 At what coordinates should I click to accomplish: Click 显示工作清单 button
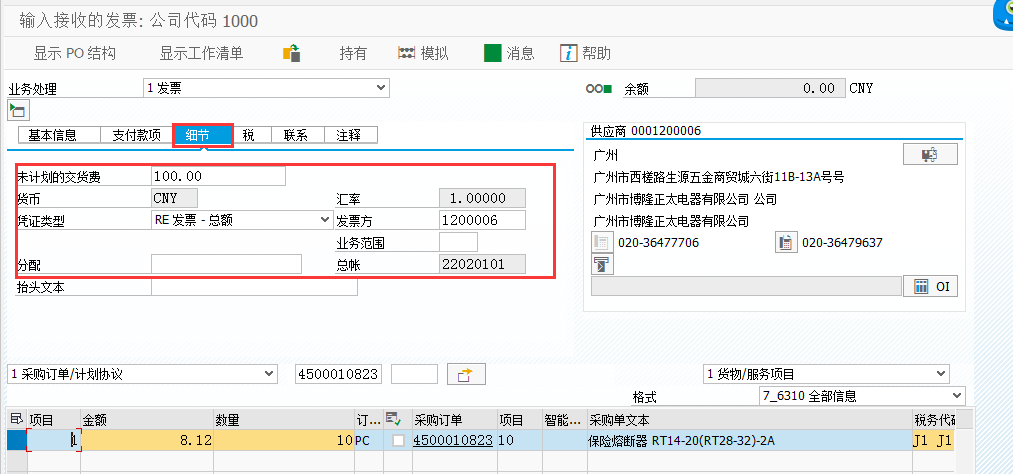click(x=202, y=53)
